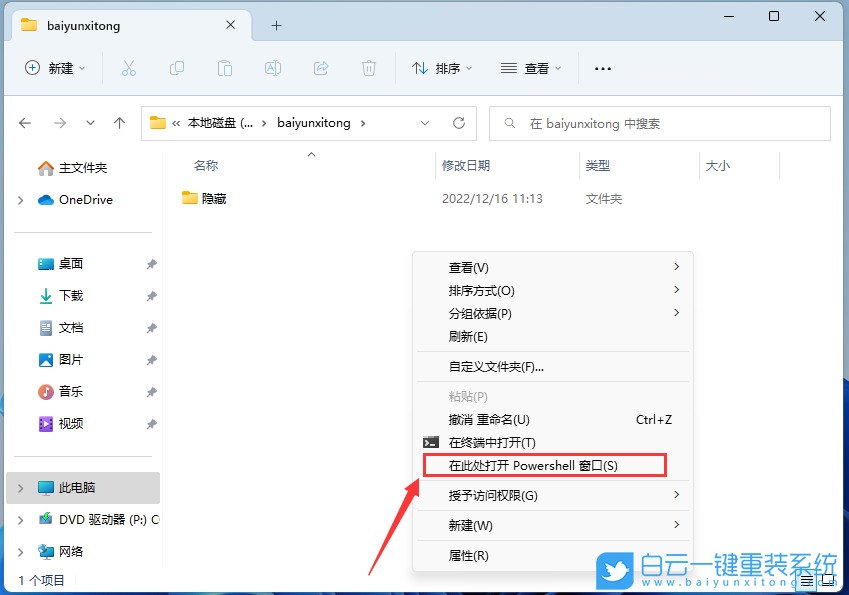Click the Delete trash icon in toolbar
Image resolution: width=849 pixels, height=595 pixels.
coord(368,68)
